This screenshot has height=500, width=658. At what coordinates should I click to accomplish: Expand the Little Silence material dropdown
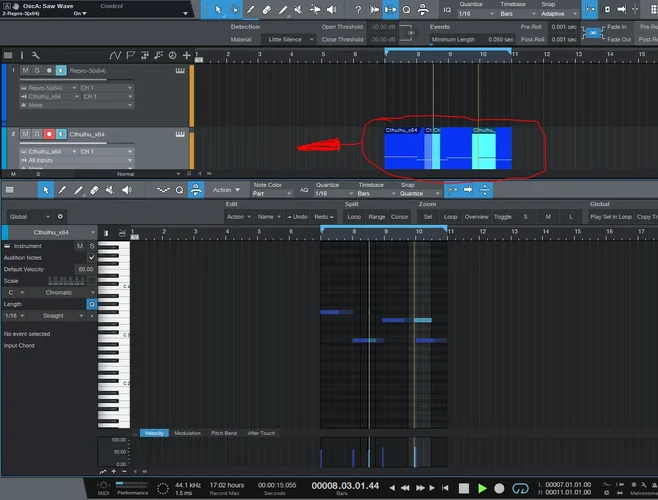pyautogui.click(x=290, y=39)
